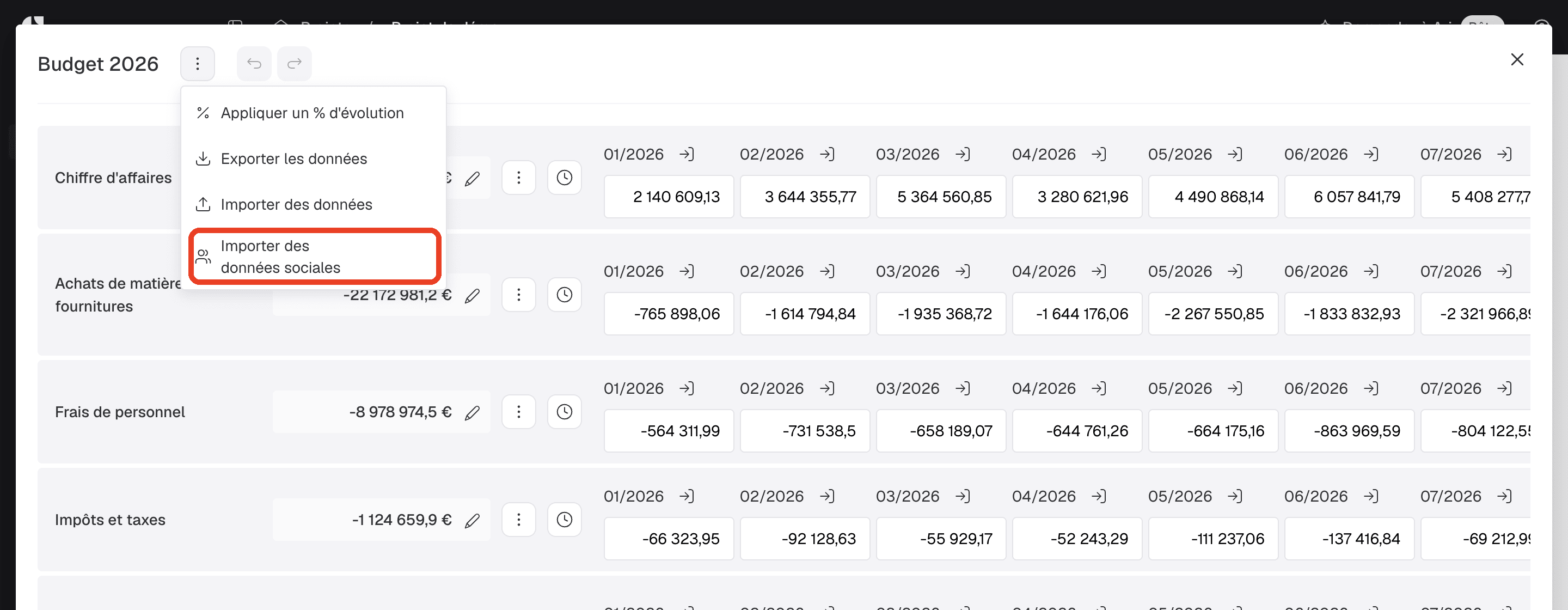
Task: Edit Impôts et taxes total with pencil
Action: 473,521
